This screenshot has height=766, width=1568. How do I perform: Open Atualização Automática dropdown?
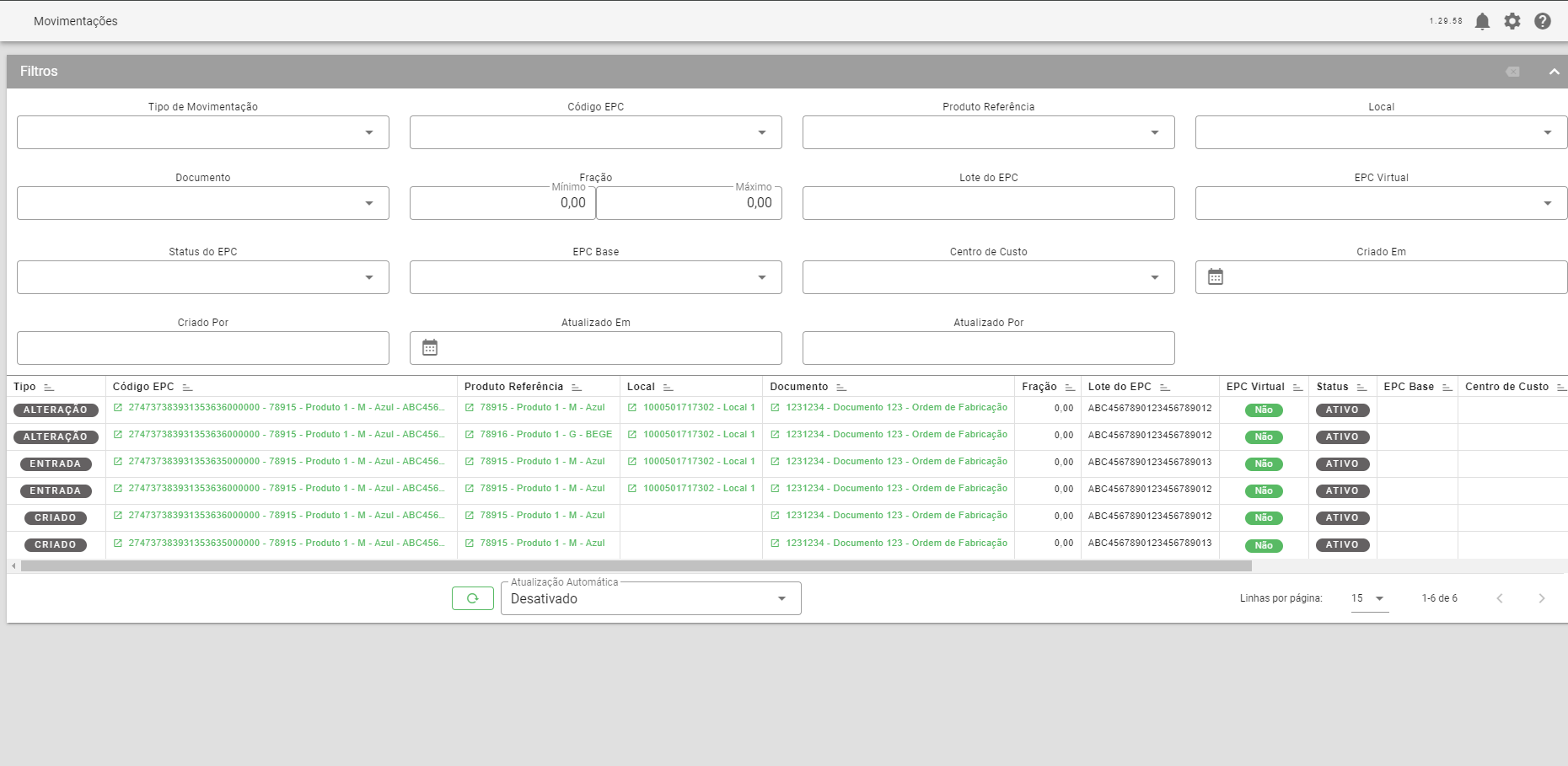tap(651, 598)
